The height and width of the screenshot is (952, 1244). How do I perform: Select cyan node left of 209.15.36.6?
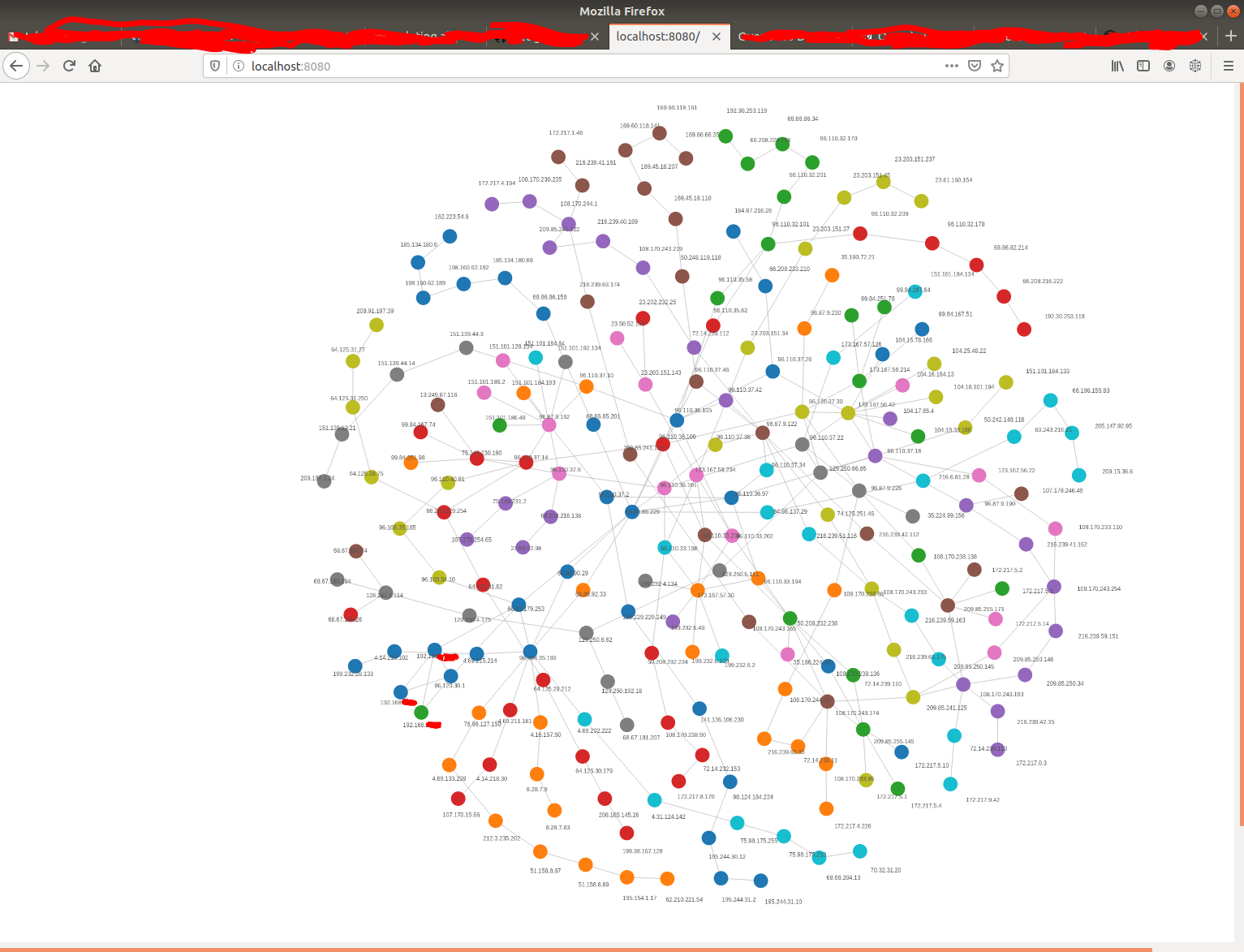[1078, 476]
